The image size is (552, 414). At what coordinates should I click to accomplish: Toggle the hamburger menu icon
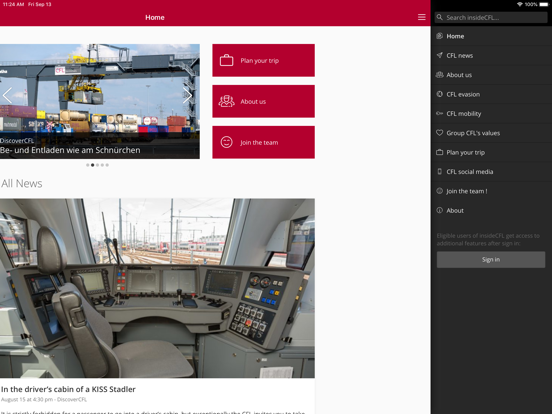click(x=421, y=17)
